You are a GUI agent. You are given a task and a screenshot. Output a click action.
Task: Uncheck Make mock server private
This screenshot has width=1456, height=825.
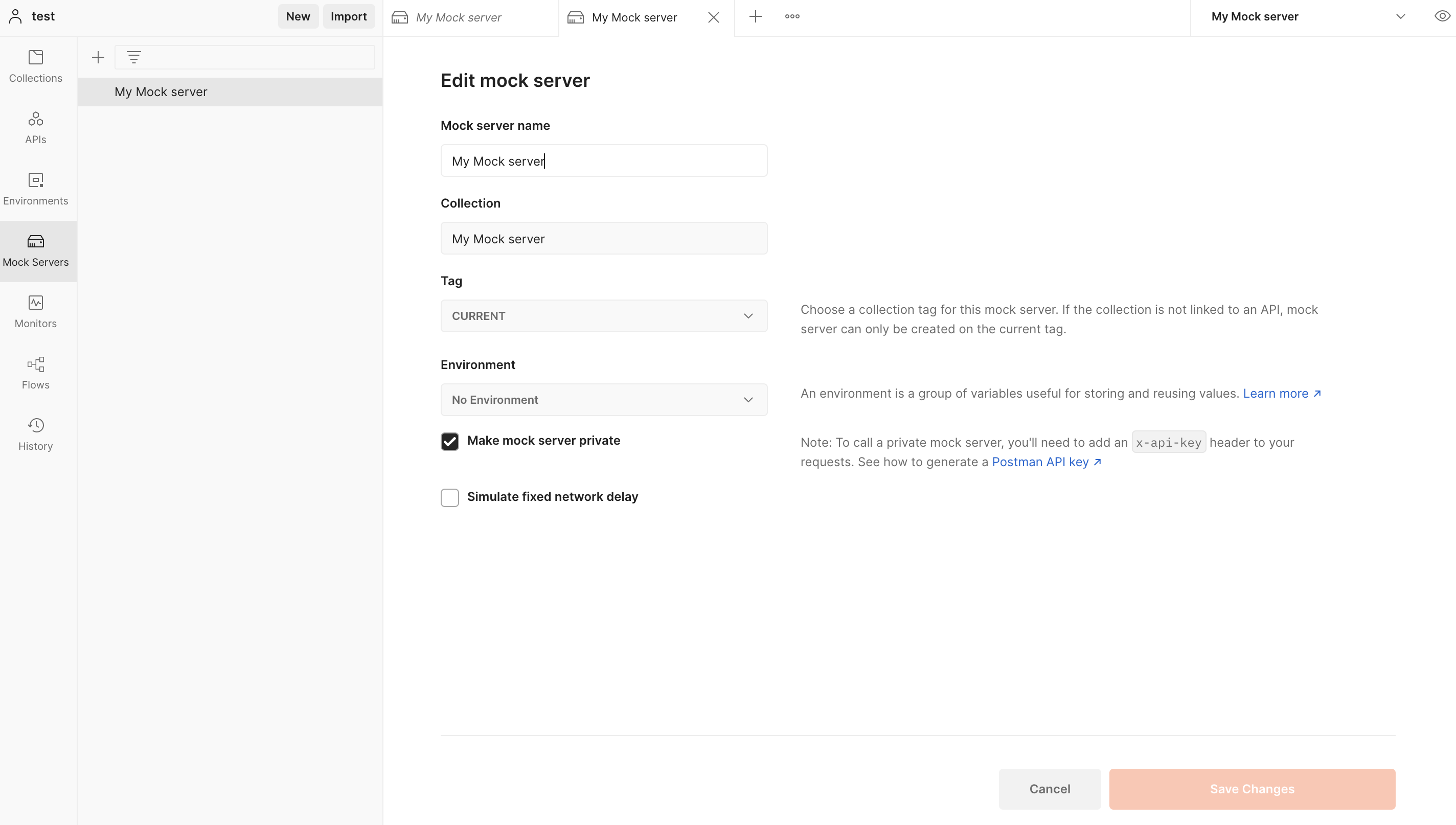[450, 442]
